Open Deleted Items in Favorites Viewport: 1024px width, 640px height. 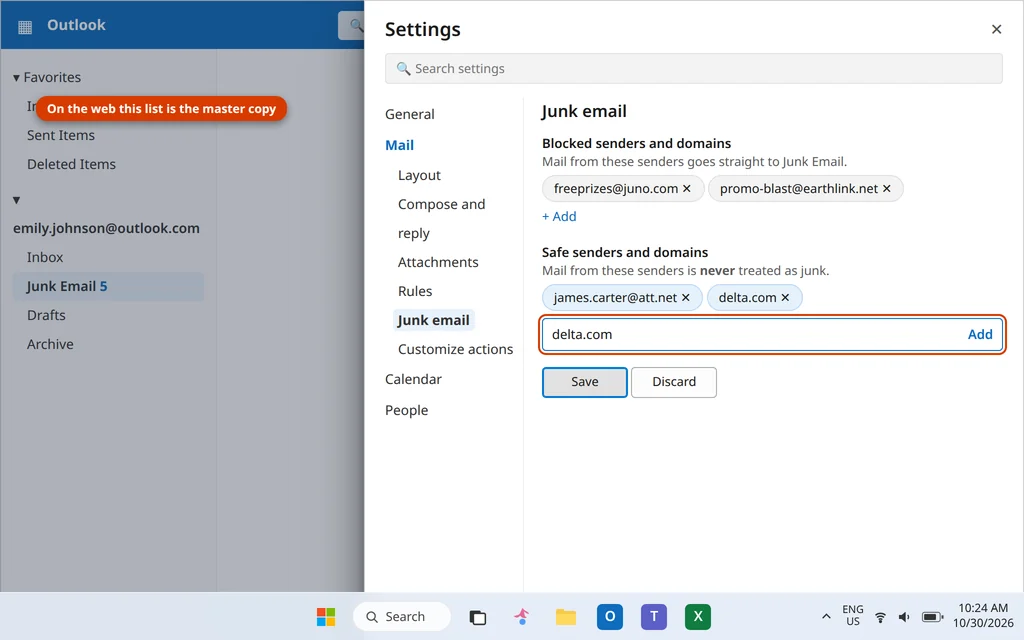tap(71, 165)
